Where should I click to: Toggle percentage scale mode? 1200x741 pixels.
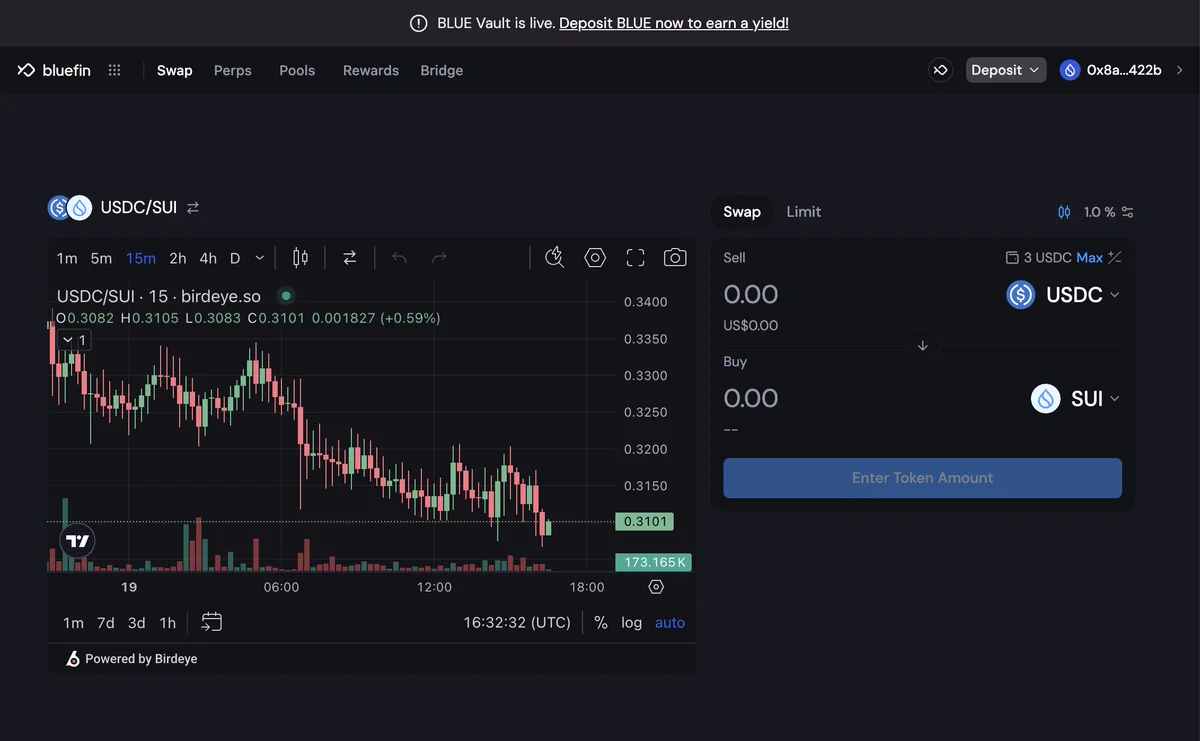click(601, 623)
